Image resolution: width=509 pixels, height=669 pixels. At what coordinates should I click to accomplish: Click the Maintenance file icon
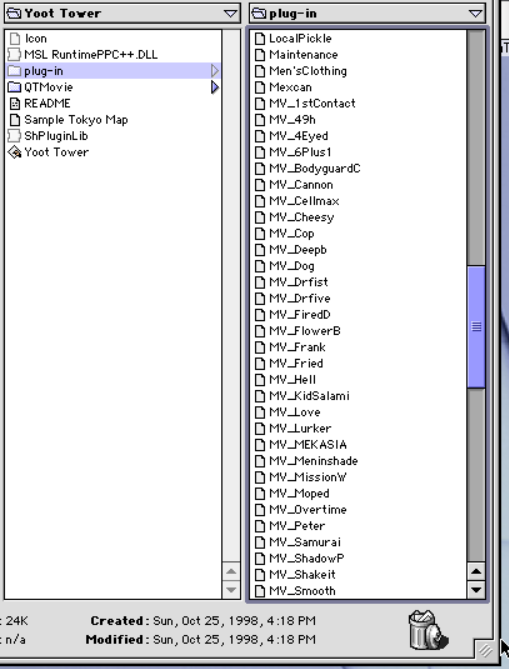click(260, 55)
